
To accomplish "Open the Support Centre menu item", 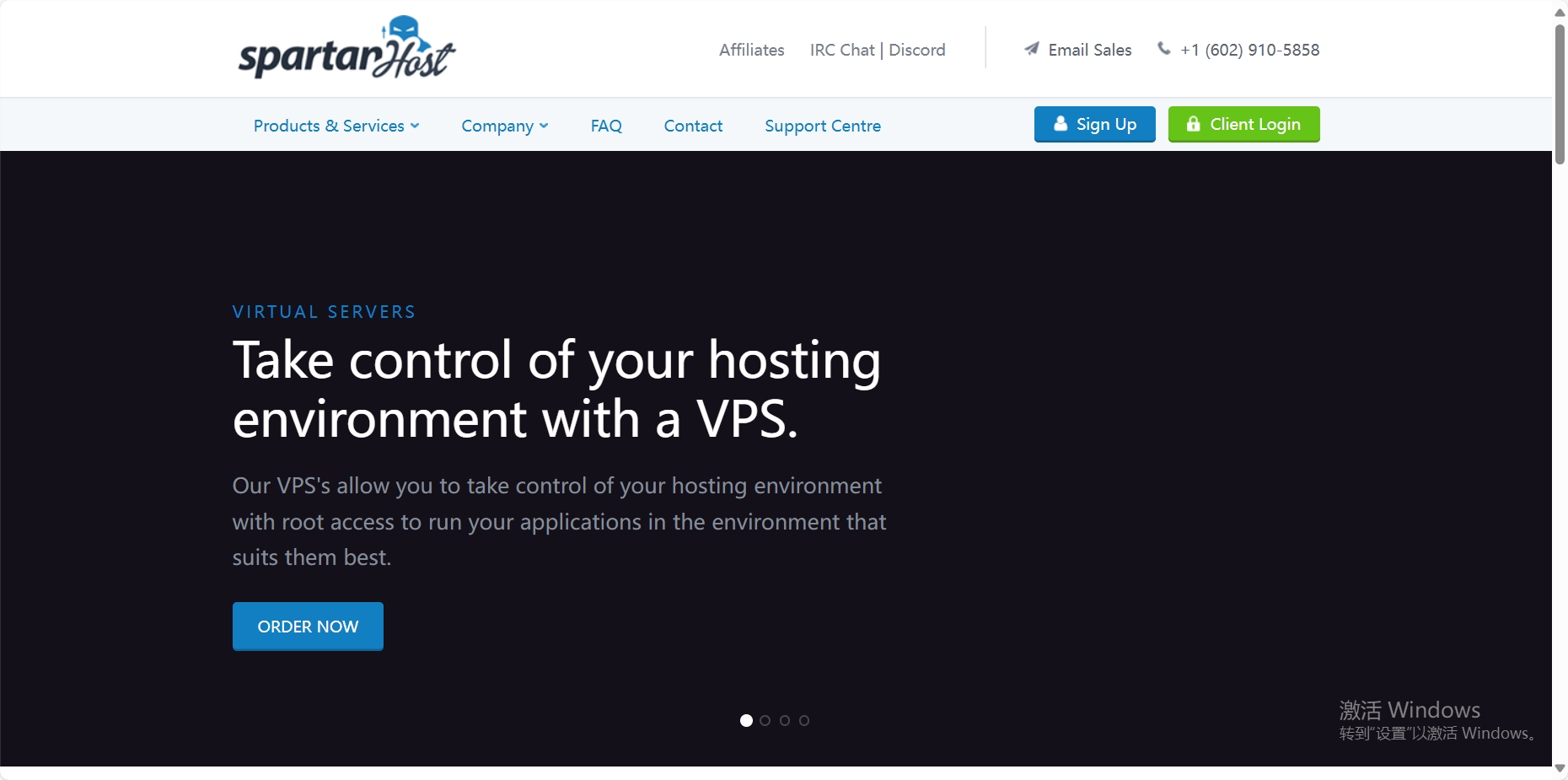I will coord(823,126).
